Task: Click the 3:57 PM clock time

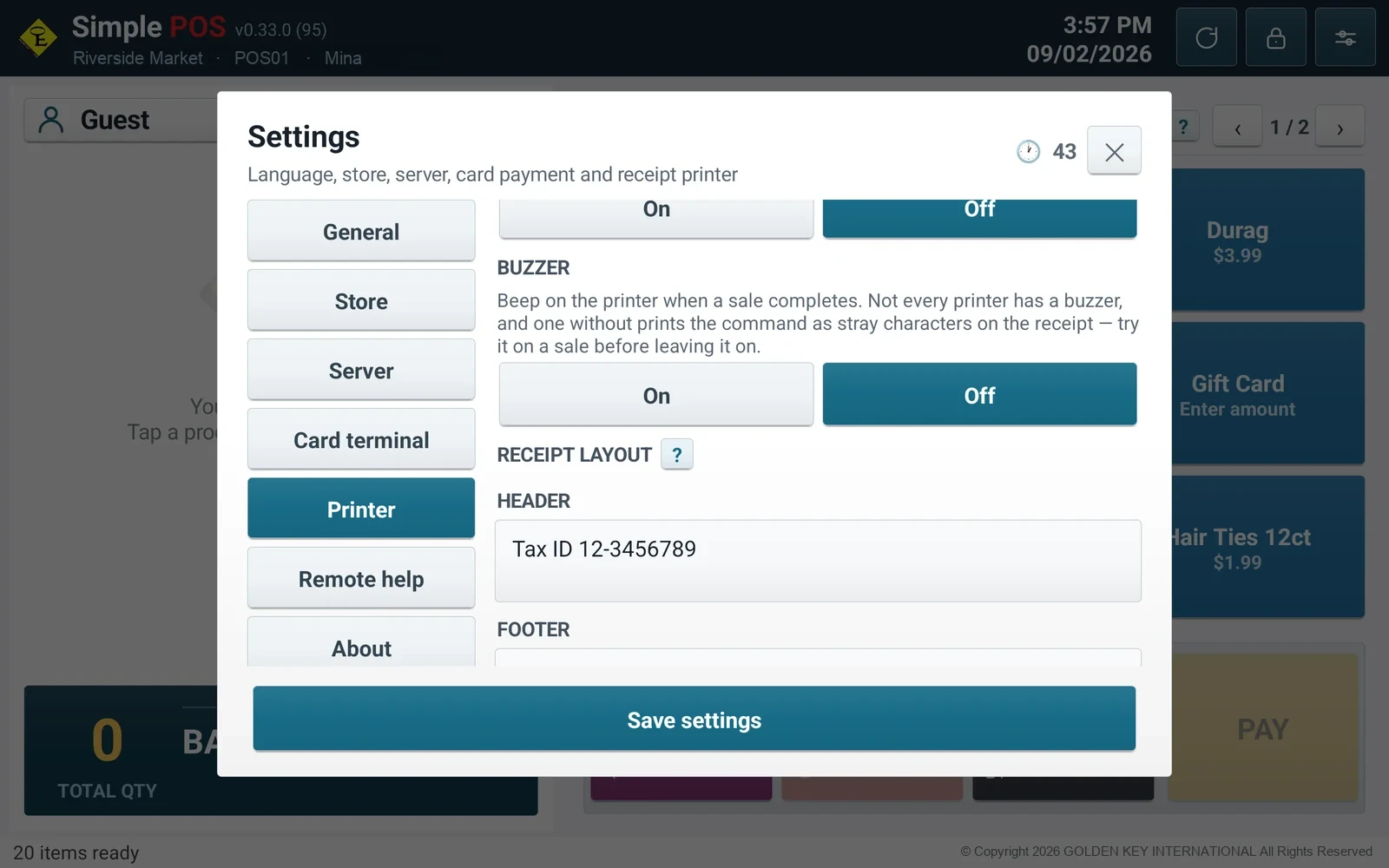Action: click(1108, 24)
